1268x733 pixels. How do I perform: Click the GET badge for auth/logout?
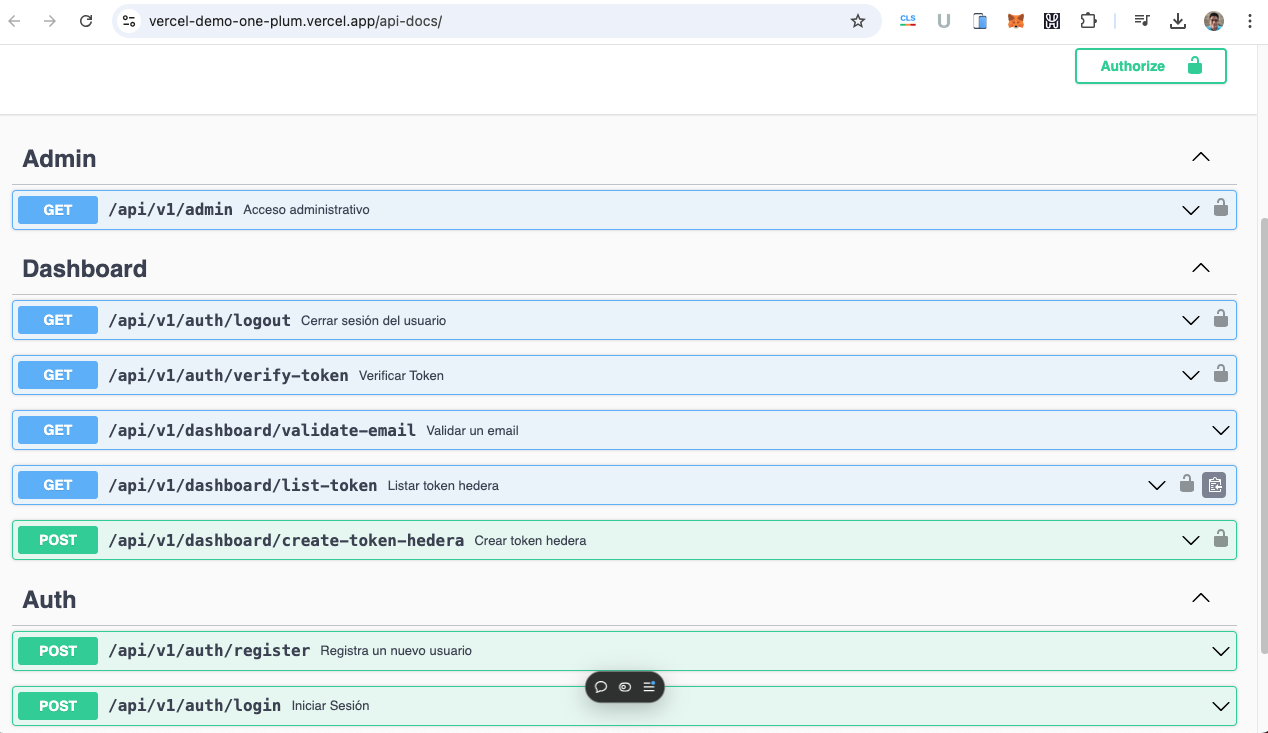(58, 320)
